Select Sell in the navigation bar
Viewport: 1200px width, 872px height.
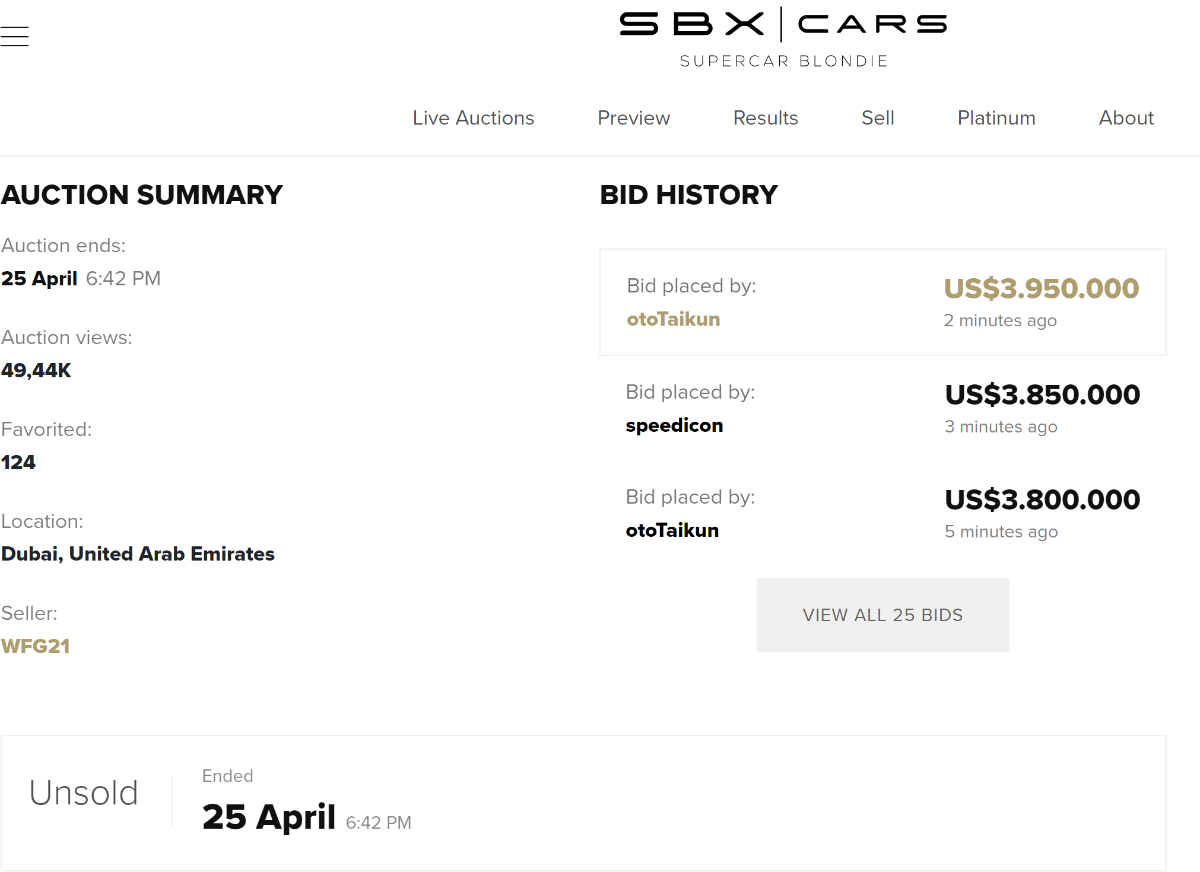[x=878, y=118]
